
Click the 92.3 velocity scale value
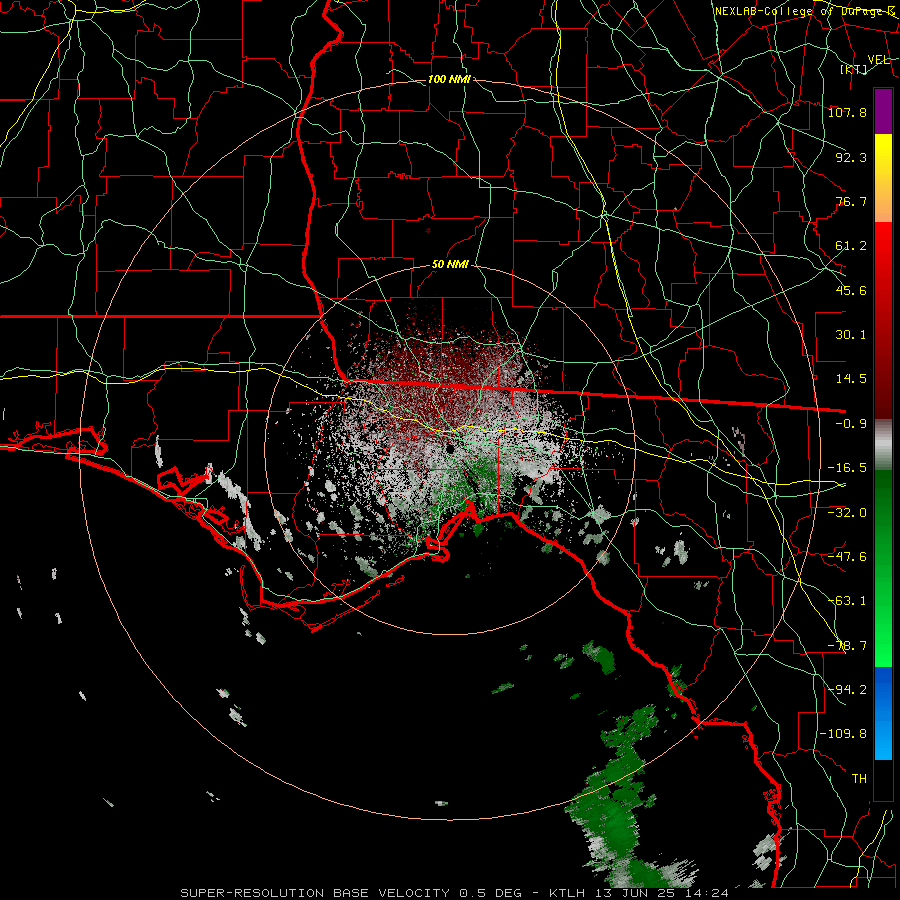[851, 157]
